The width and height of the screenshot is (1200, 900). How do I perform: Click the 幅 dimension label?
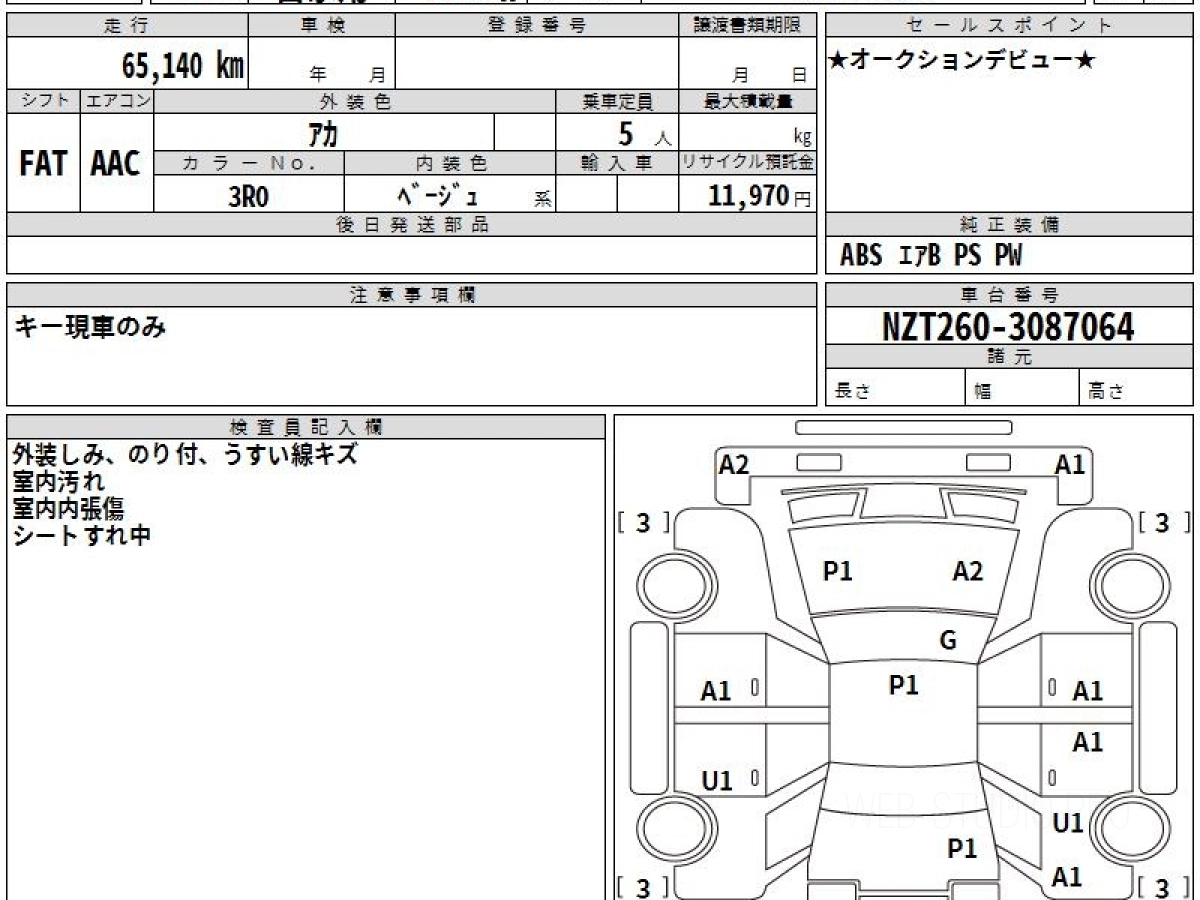point(984,392)
